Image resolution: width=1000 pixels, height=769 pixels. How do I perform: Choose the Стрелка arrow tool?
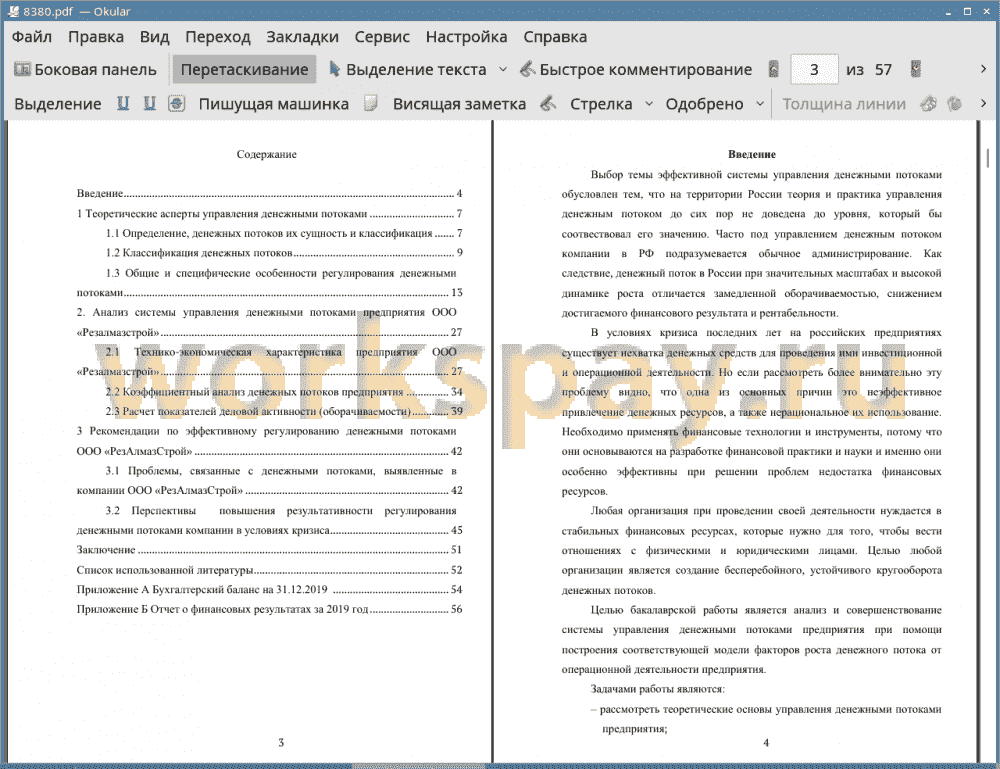tap(601, 104)
